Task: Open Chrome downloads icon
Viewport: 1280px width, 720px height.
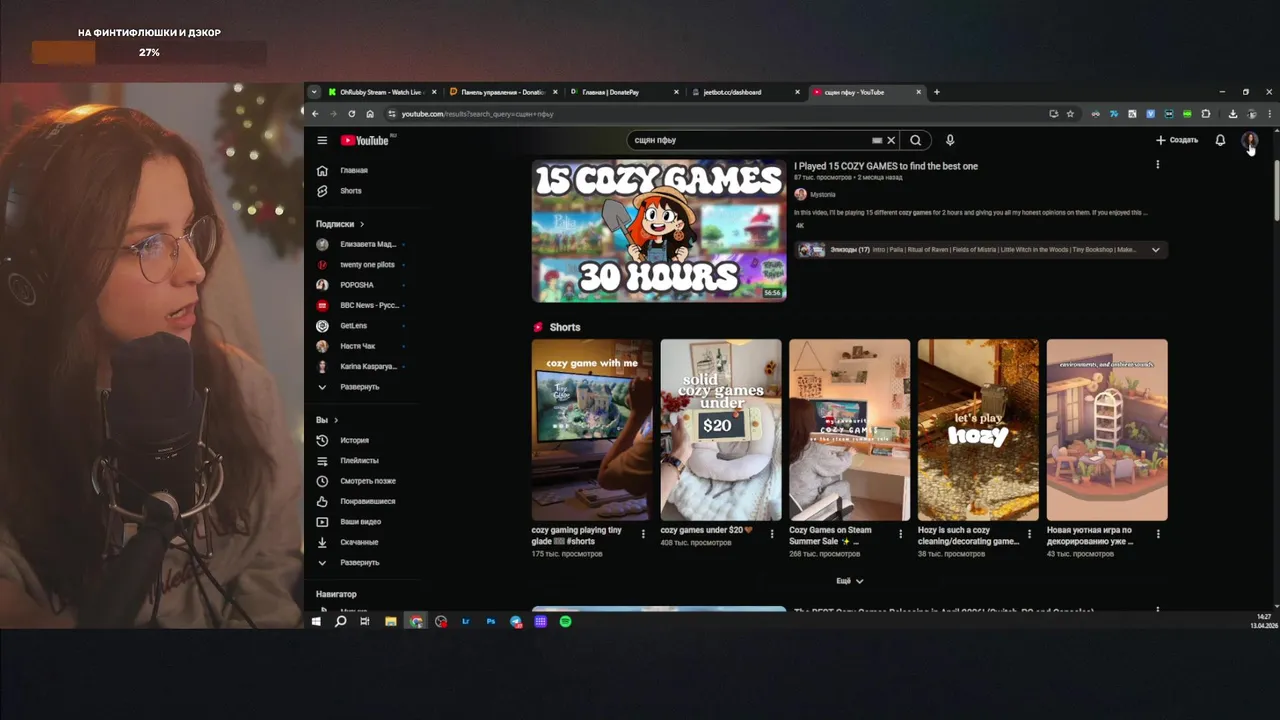Action: tap(1233, 114)
